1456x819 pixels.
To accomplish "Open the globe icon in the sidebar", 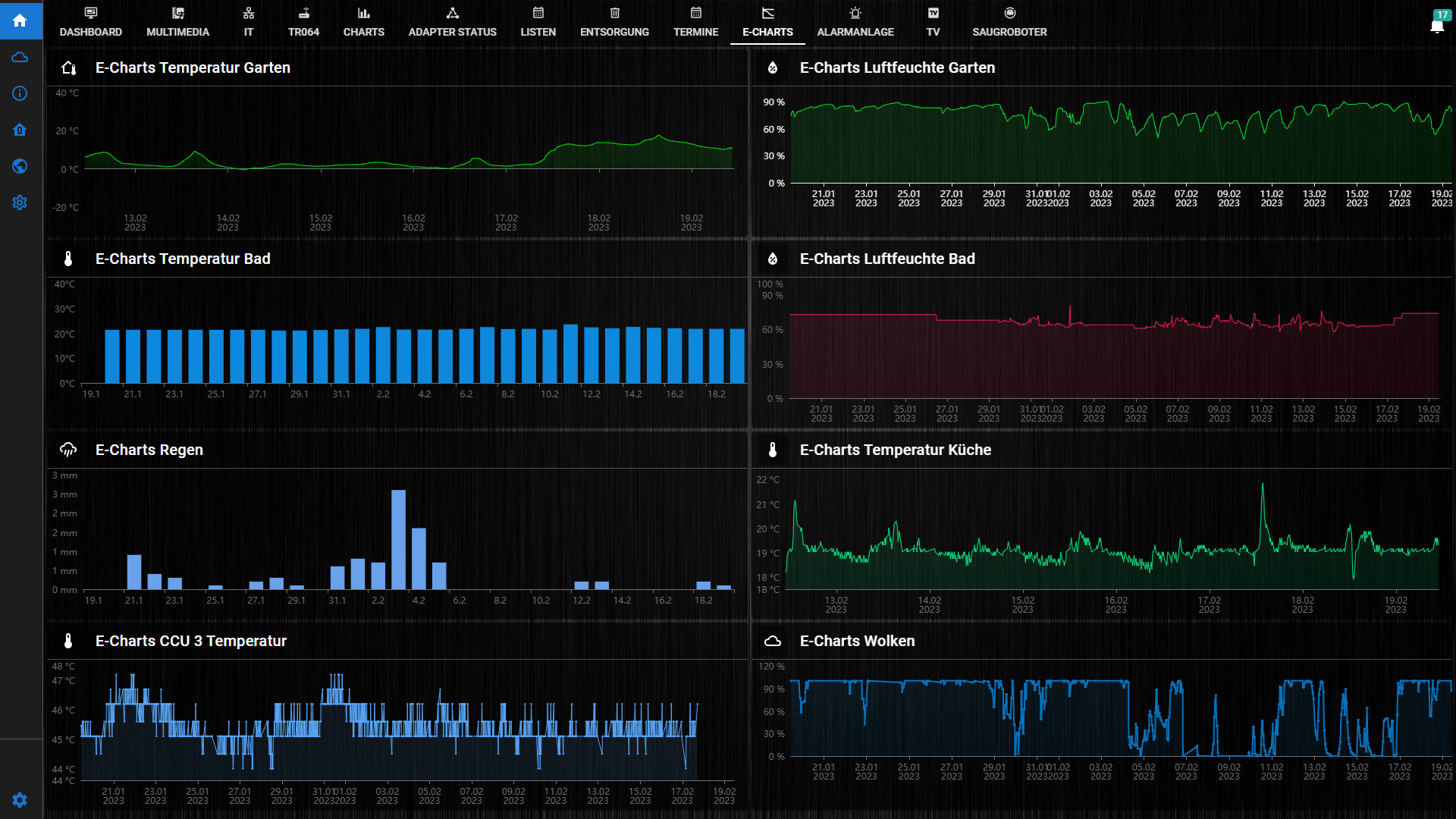I will pos(20,166).
